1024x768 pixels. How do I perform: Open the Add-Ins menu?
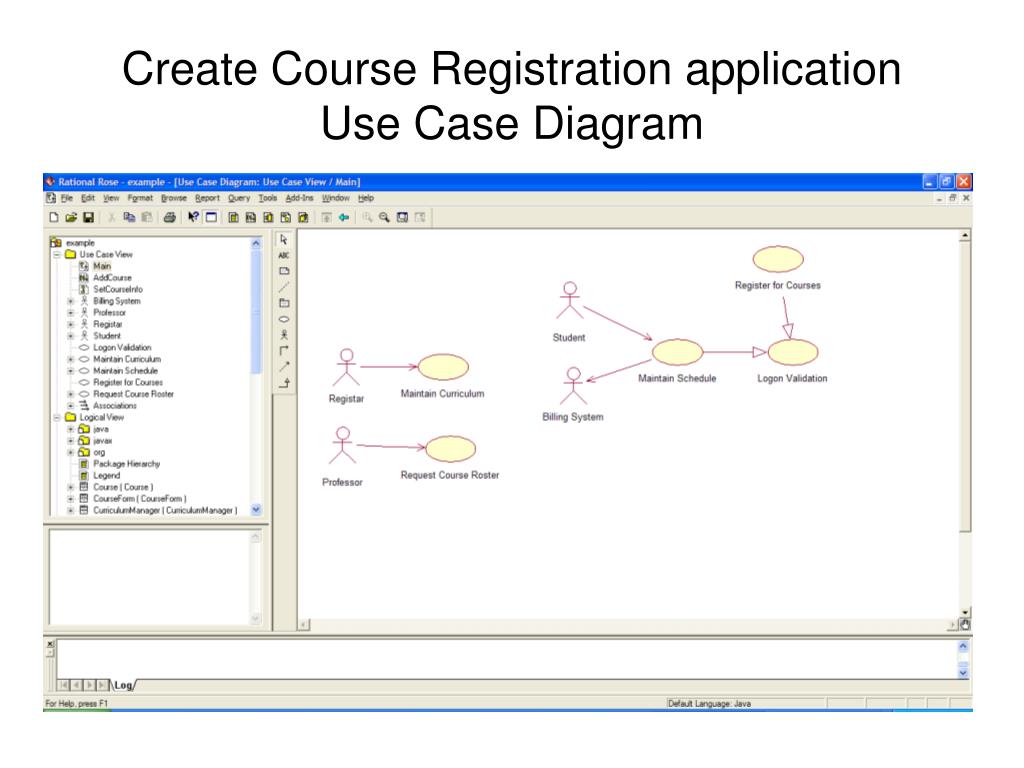click(299, 198)
